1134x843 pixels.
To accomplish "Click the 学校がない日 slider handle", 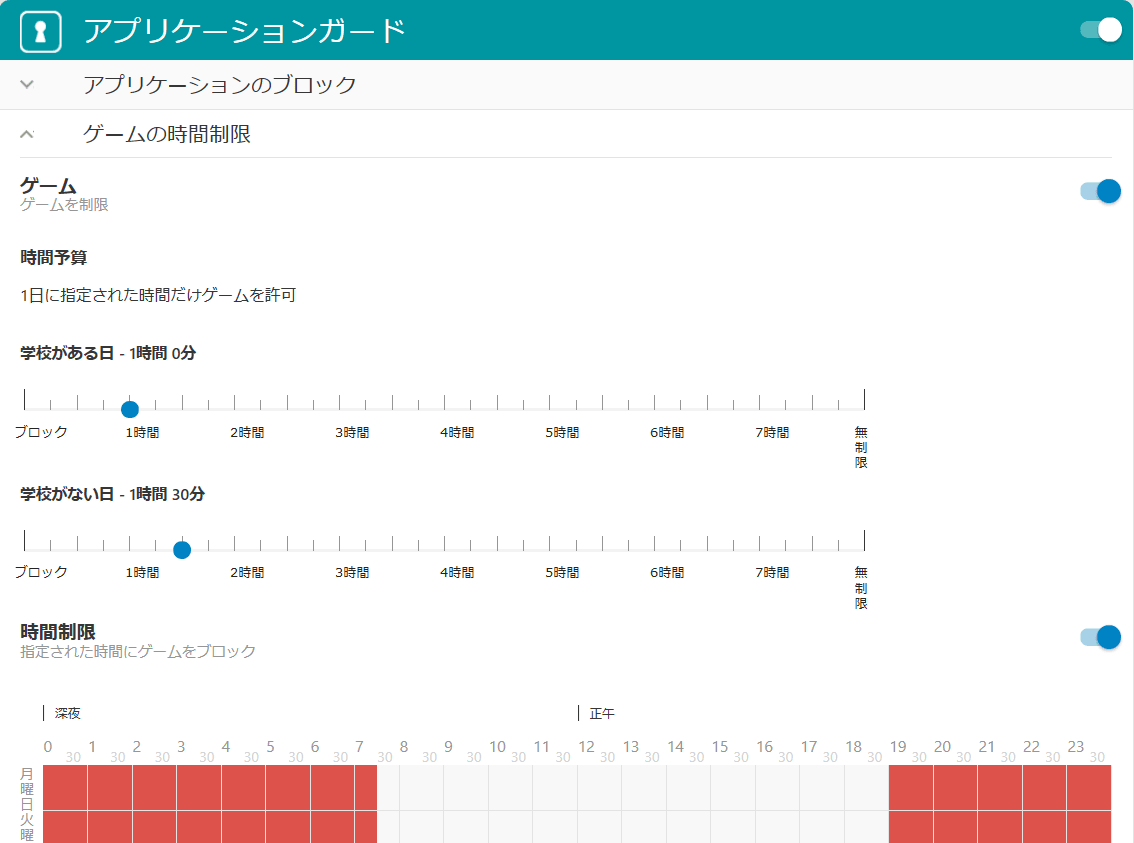I will (182, 549).
